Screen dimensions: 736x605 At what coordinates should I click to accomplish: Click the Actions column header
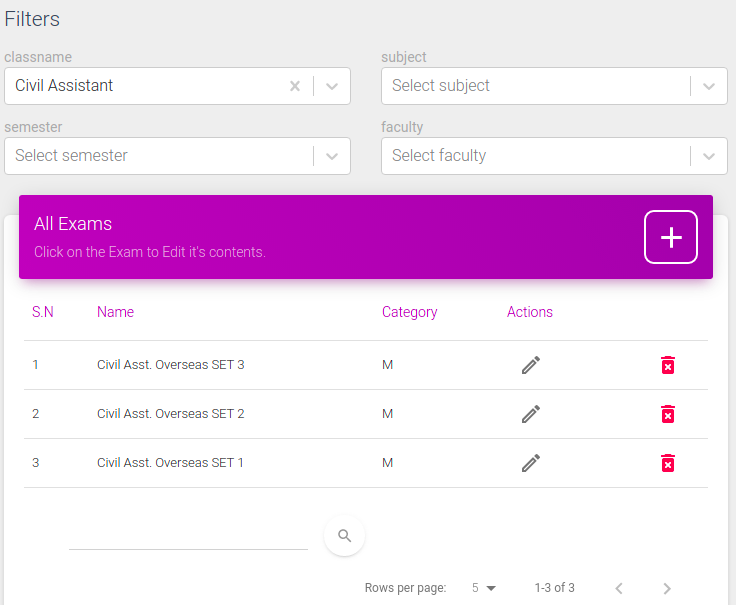529,312
